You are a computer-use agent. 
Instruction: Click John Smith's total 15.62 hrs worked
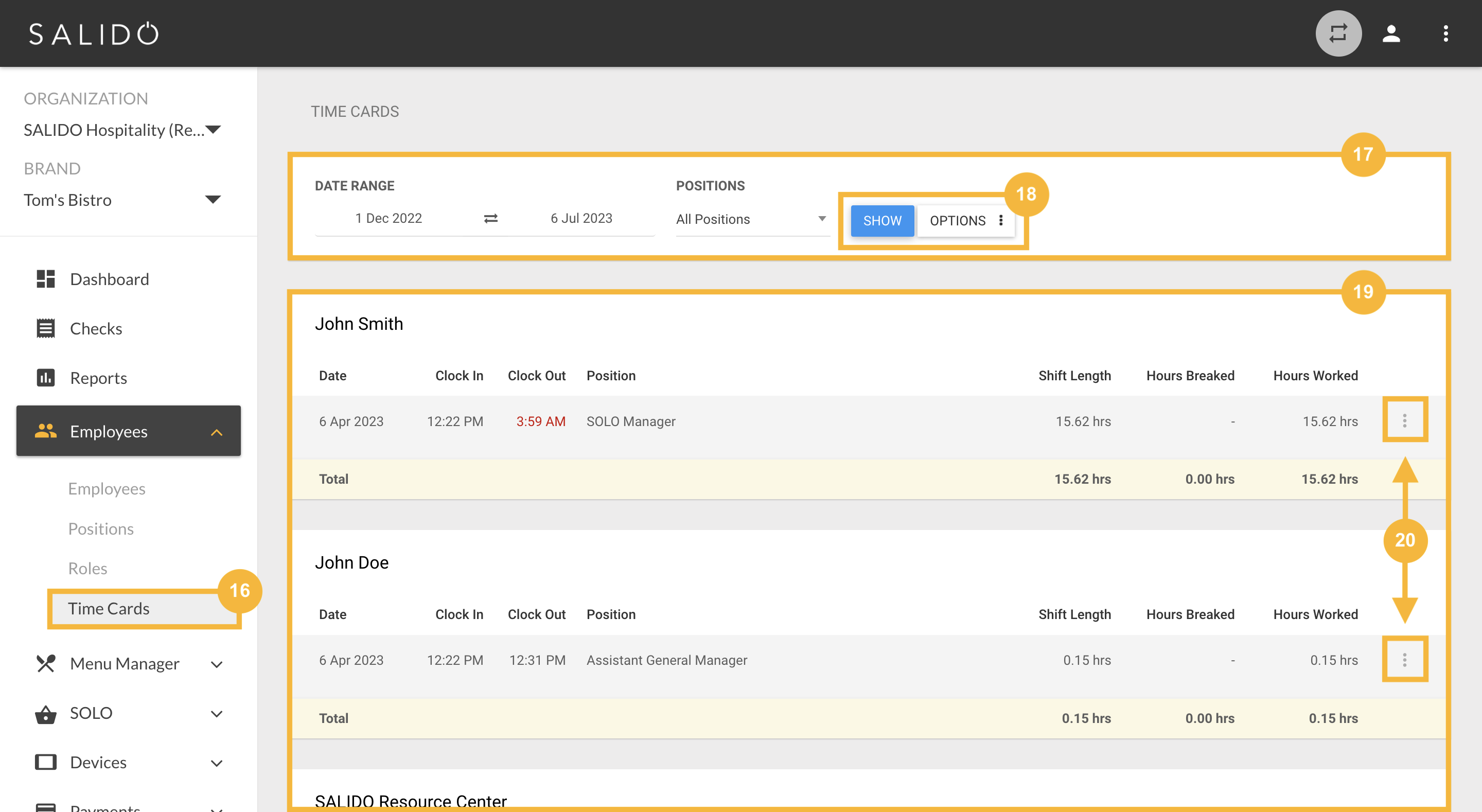tap(1330, 479)
